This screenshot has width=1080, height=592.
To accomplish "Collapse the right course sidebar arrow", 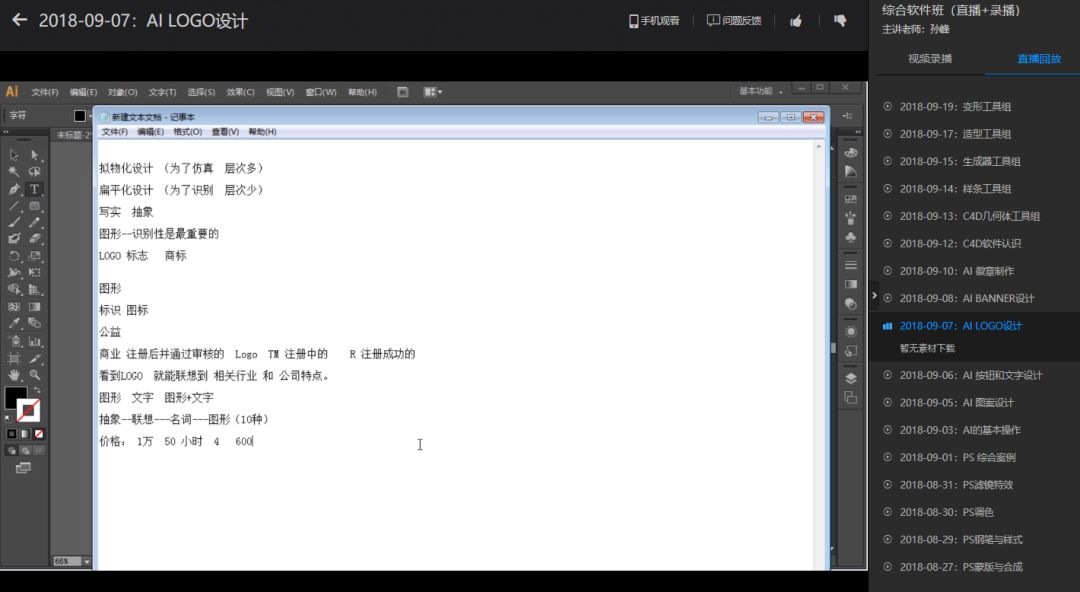I will point(875,296).
